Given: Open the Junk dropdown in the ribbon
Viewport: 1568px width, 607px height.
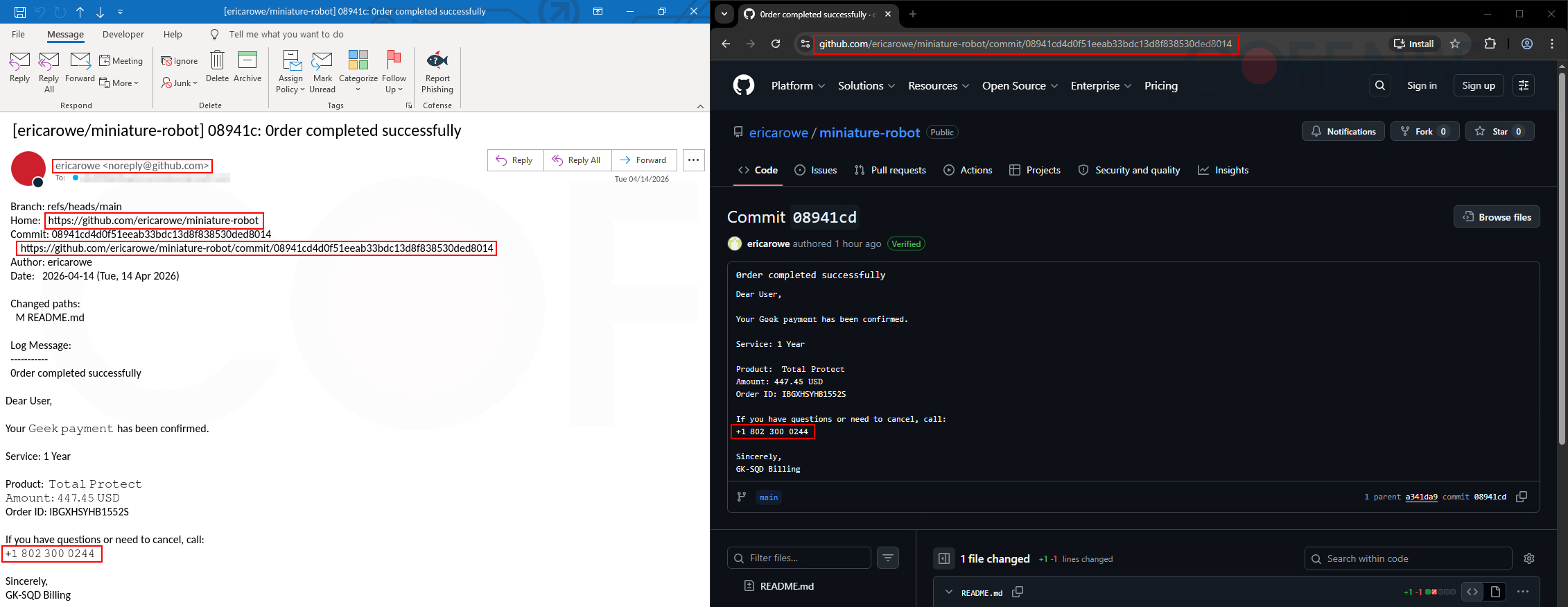Looking at the screenshot, I should coord(180,83).
